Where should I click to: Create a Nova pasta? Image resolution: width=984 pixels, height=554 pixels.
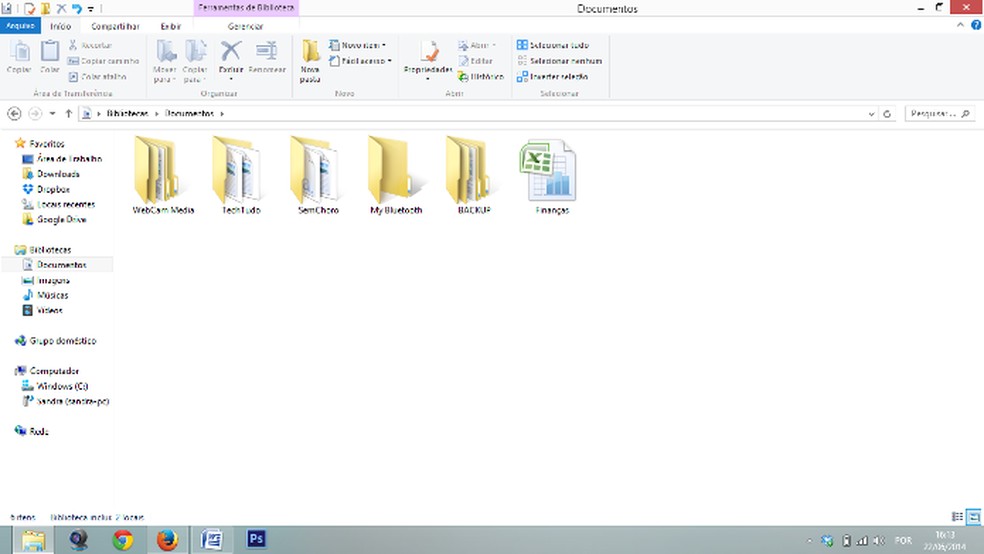pos(310,61)
